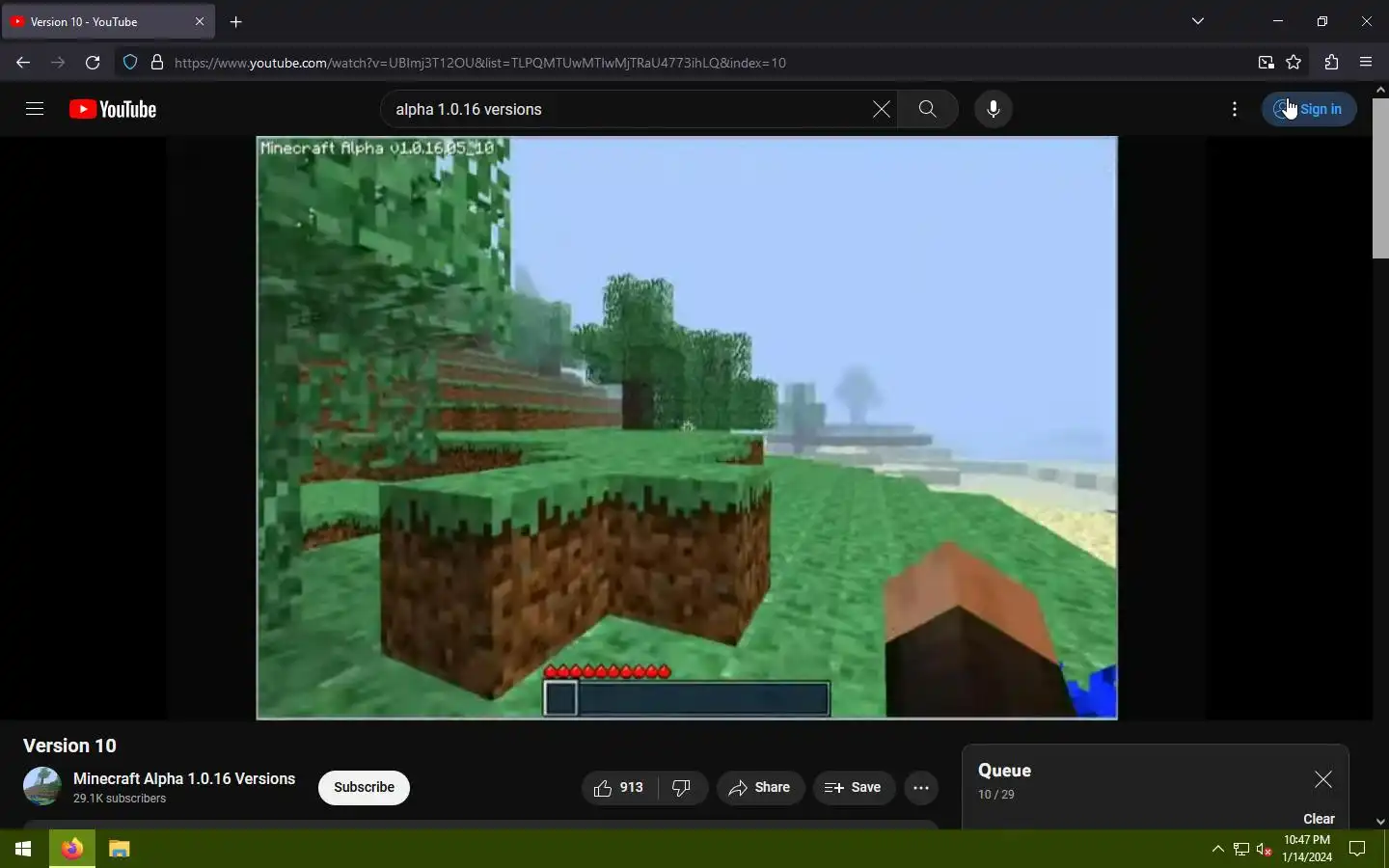Start voice search with microphone icon
The image size is (1389, 868).
click(x=994, y=109)
